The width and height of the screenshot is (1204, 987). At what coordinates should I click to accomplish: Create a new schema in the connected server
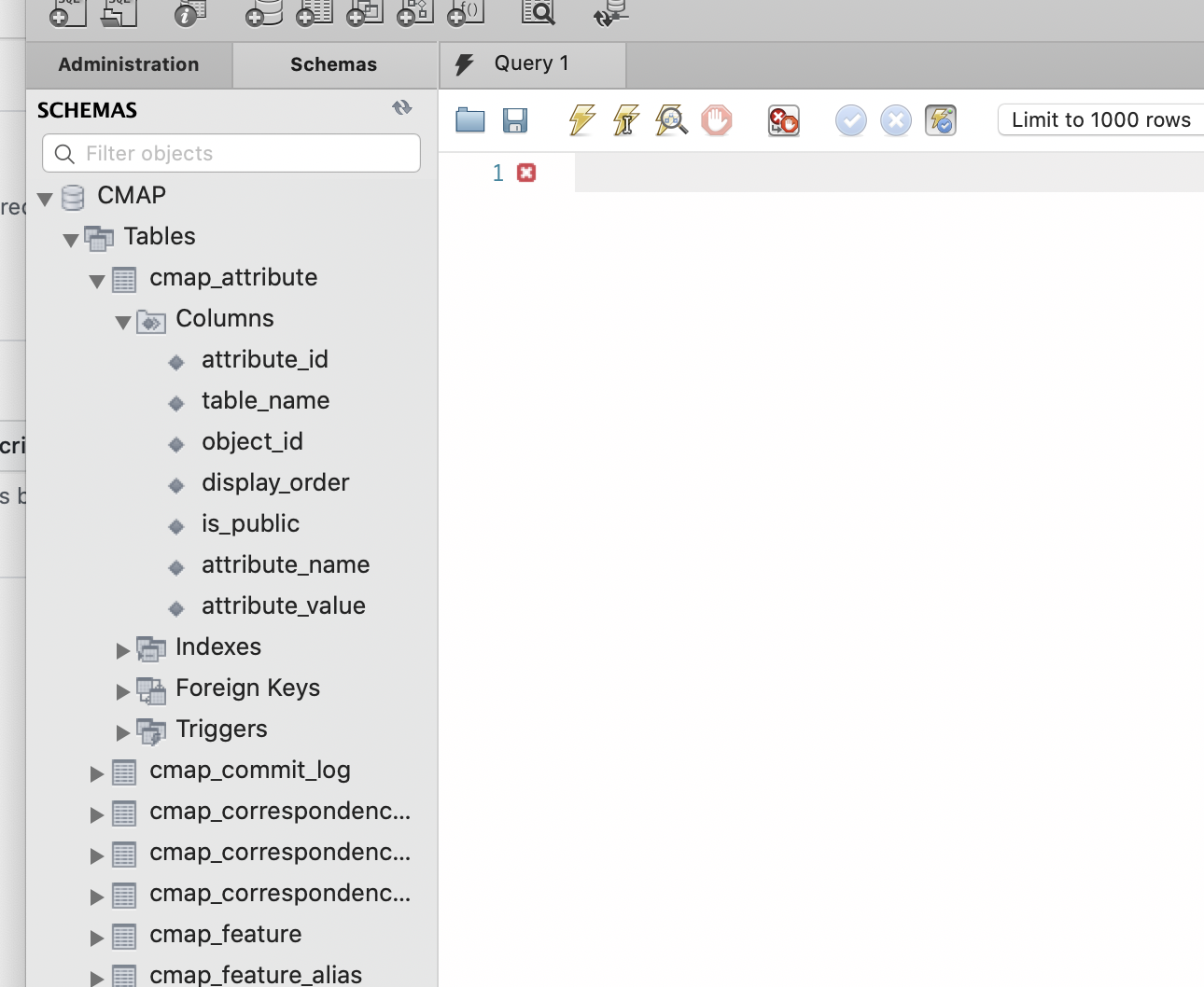click(262, 14)
